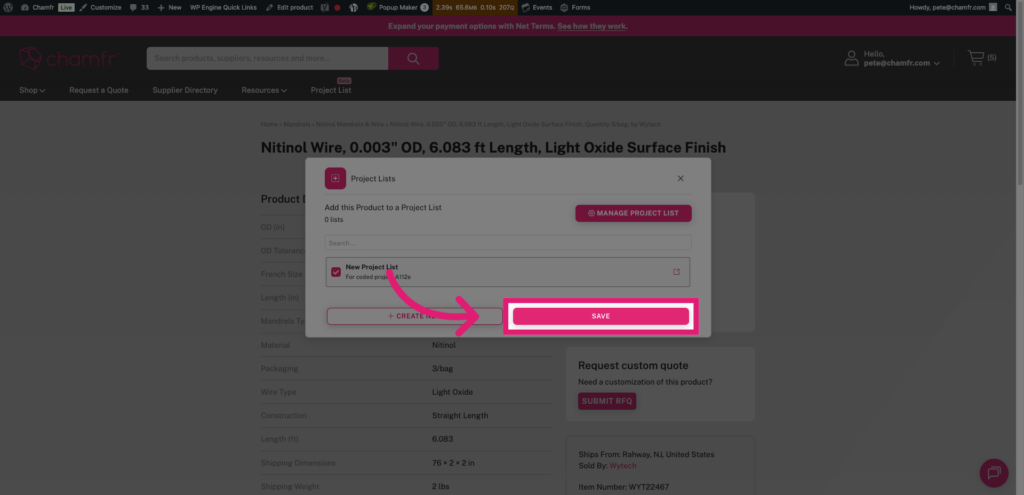The width and height of the screenshot is (1024, 495).
Task: Click the '2 lbs' shipping weight value
Action: coord(441,487)
